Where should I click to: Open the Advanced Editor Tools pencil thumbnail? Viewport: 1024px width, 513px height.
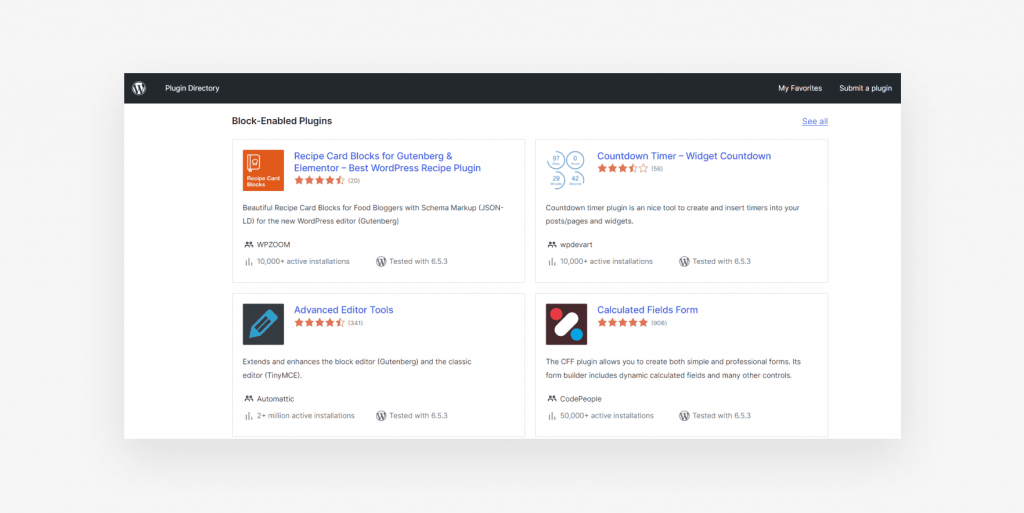pyautogui.click(x=263, y=324)
